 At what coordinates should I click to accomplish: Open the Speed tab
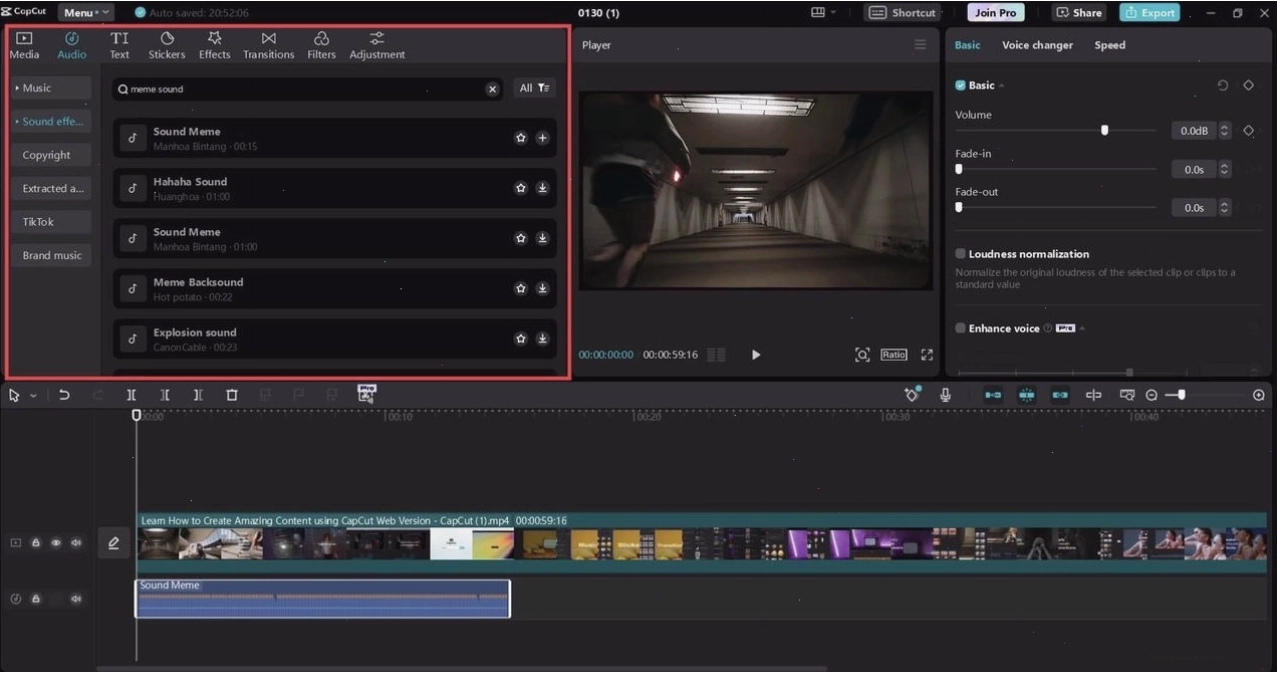pyautogui.click(x=1109, y=45)
